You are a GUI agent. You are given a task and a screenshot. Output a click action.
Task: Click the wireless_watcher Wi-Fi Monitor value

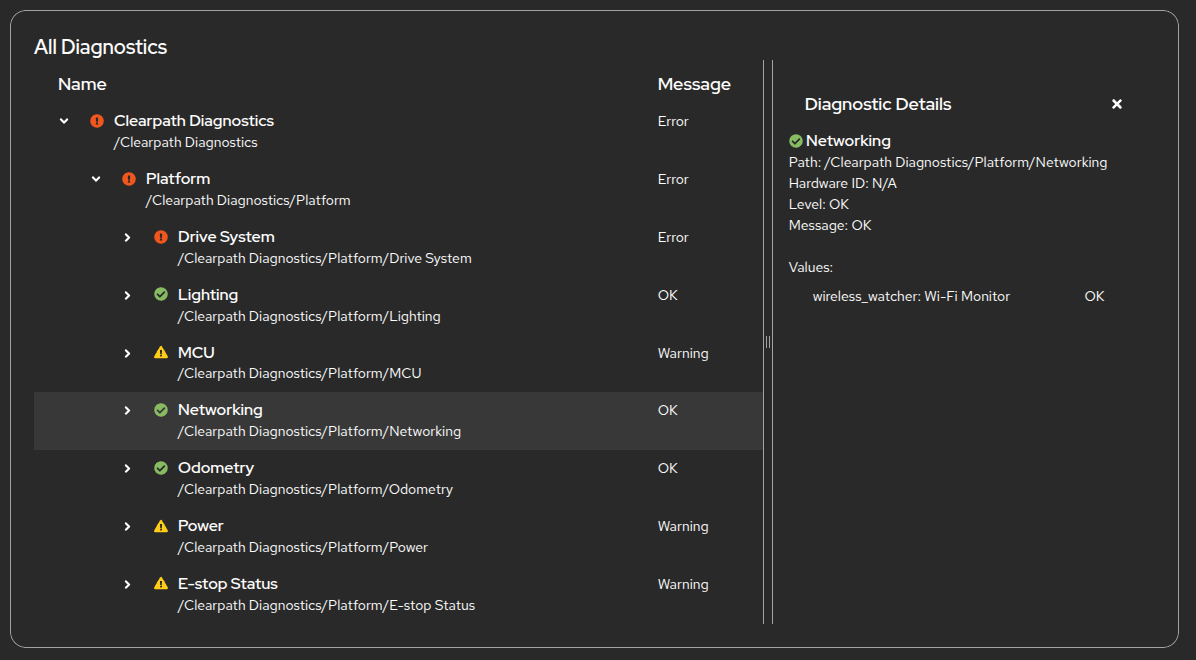tap(911, 296)
